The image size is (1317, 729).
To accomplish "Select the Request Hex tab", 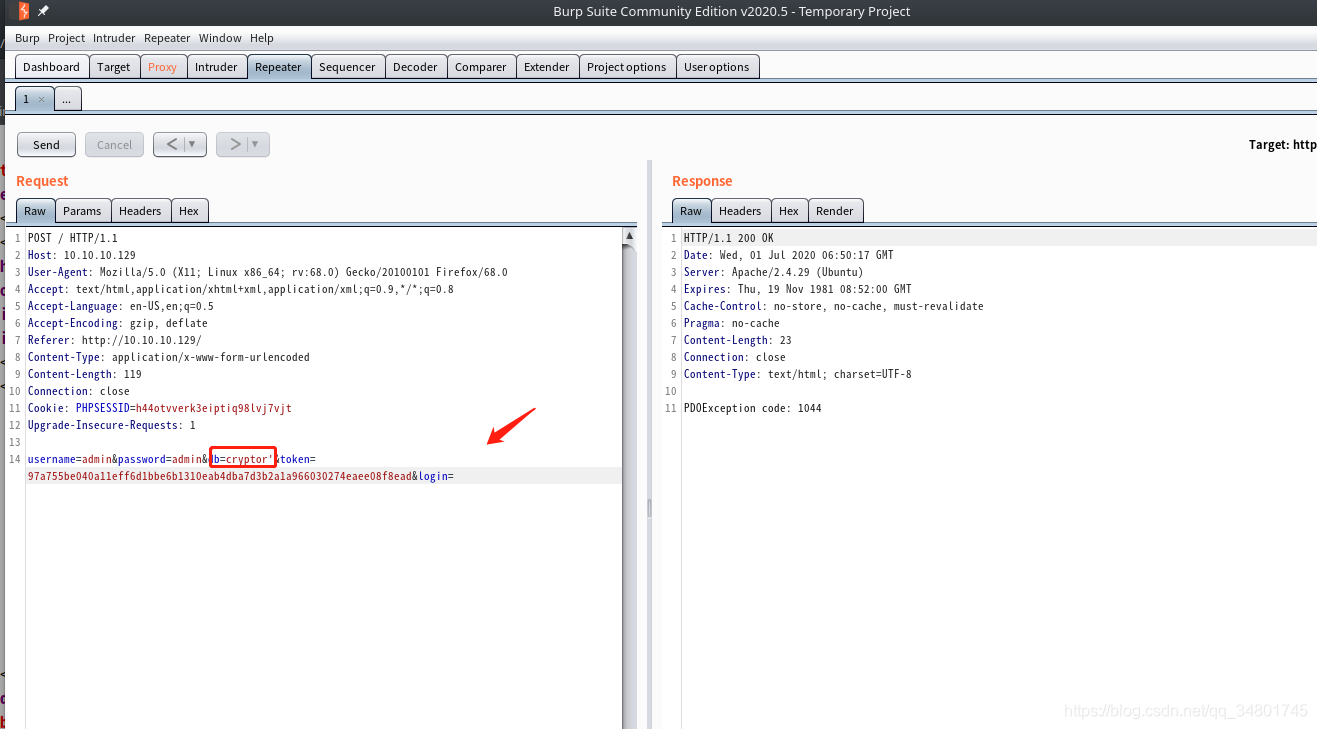I will [189, 211].
